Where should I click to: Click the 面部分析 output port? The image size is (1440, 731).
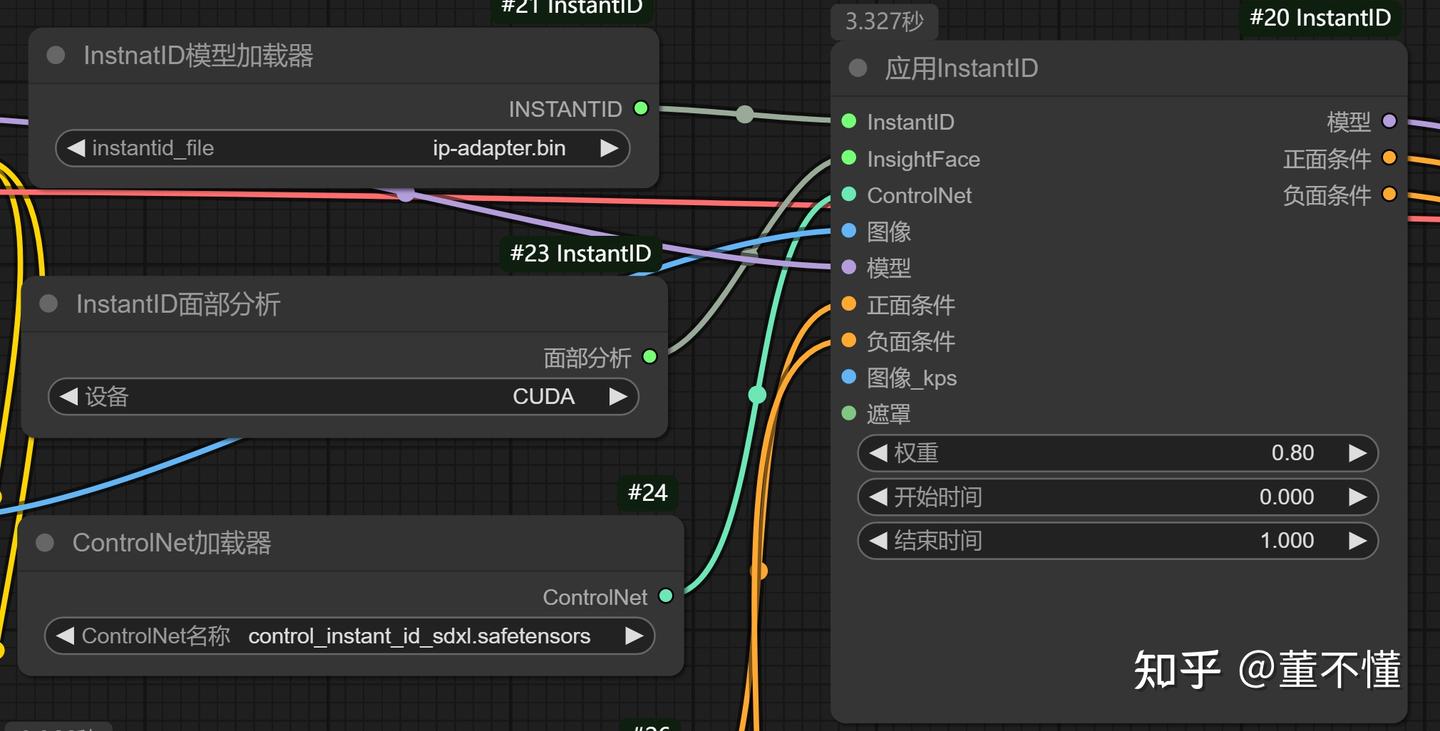[650, 355]
